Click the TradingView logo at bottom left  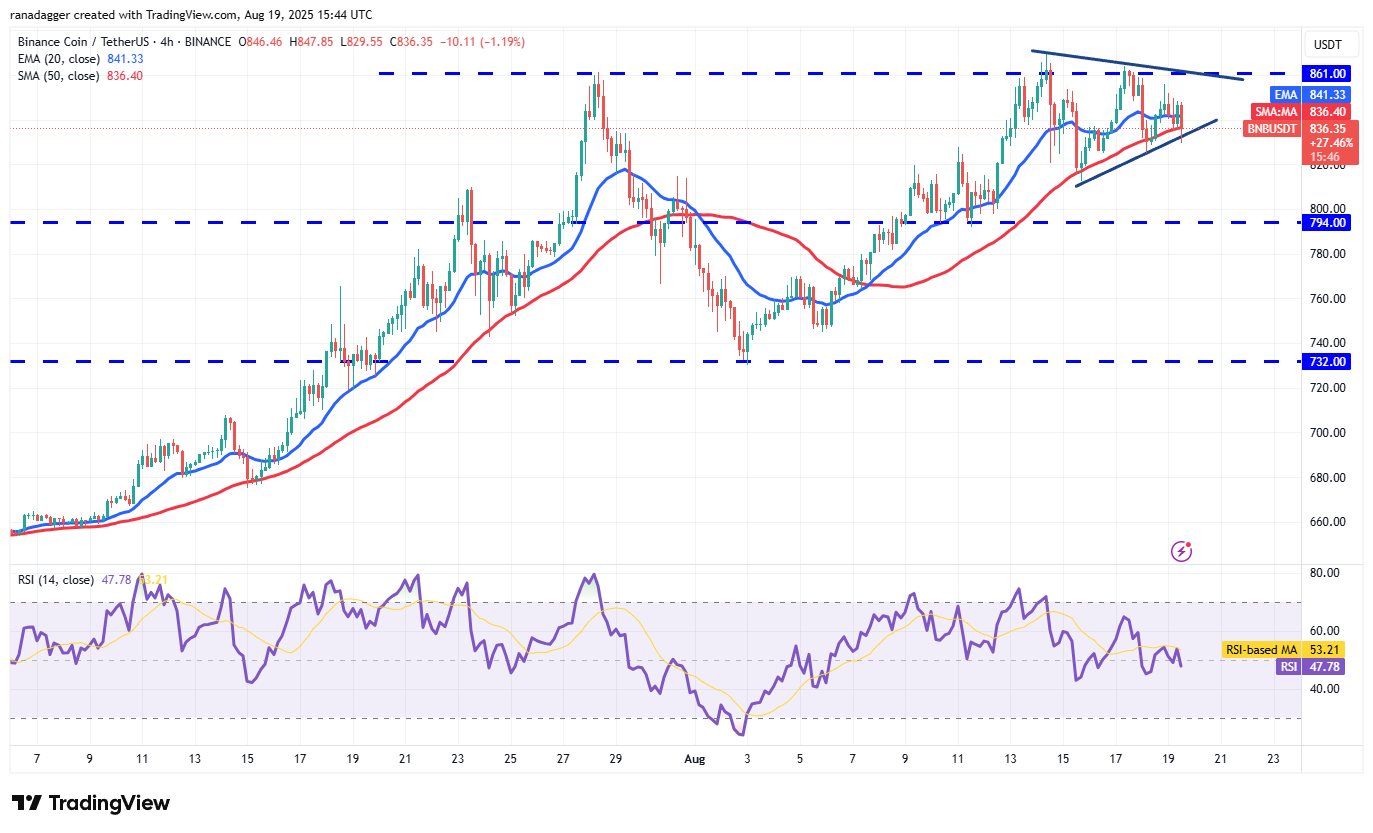[91, 803]
